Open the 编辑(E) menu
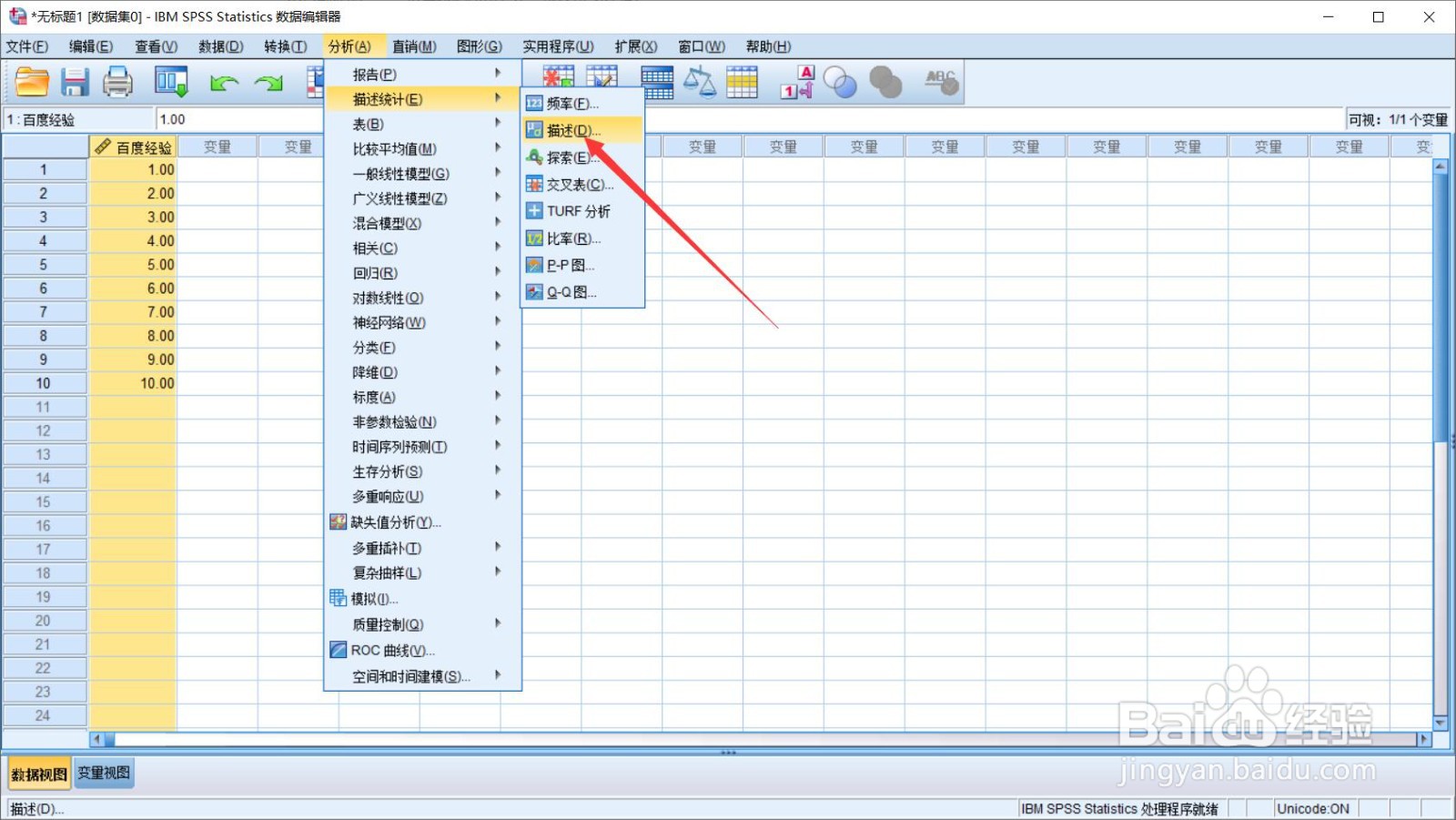 [91, 46]
